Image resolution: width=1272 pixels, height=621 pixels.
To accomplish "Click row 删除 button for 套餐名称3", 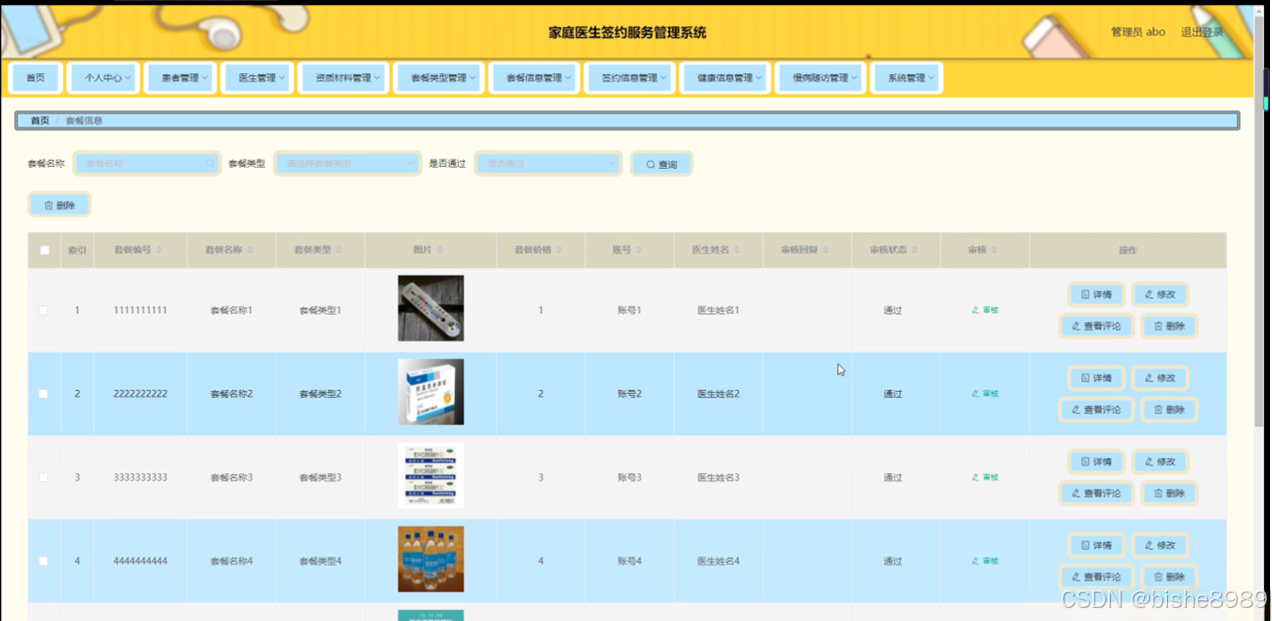I will click(1169, 493).
